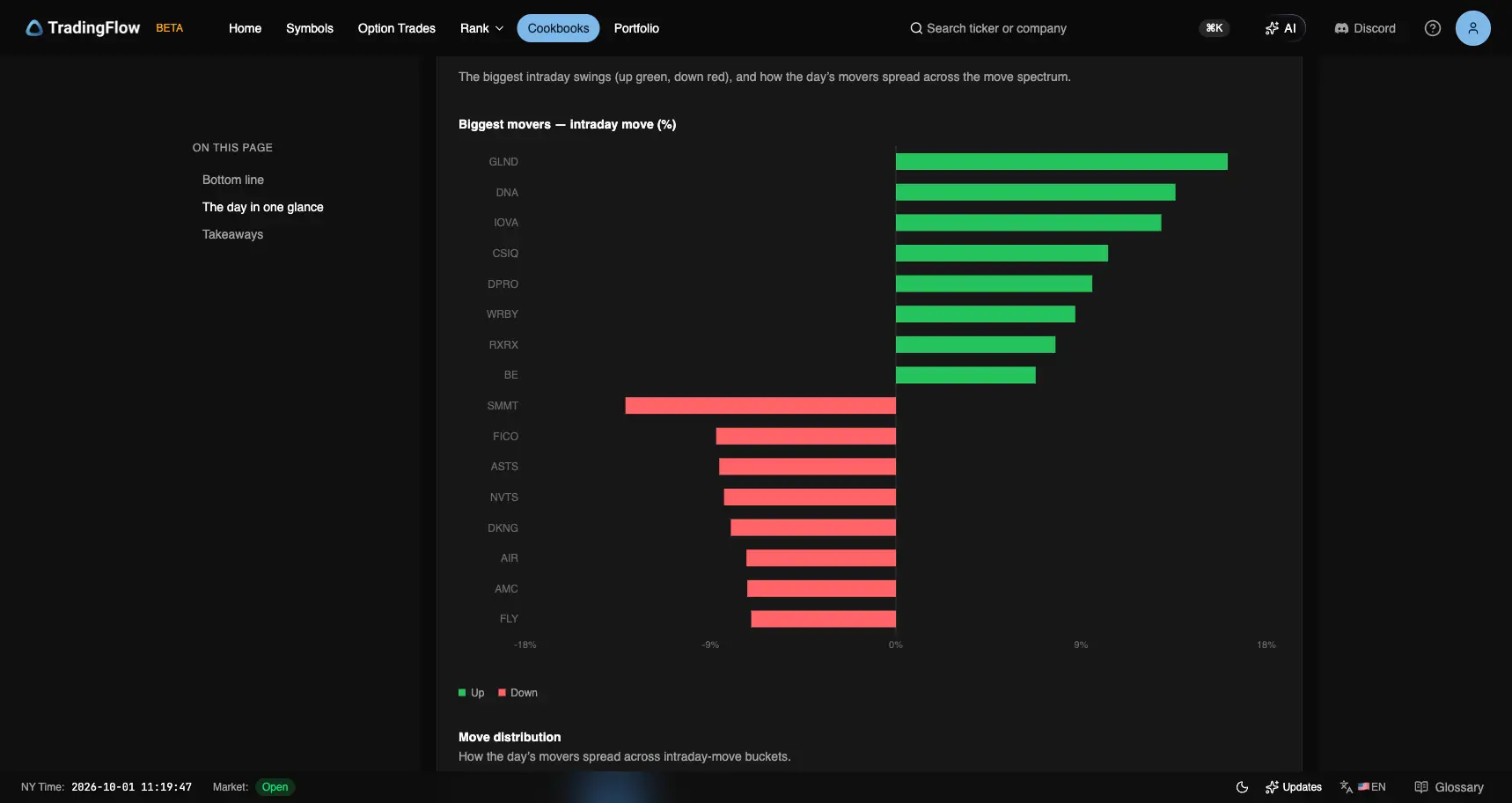Viewport: 1512px width, 803px height.
Task: Go to the Home tab
Action: tap(245, 28)
